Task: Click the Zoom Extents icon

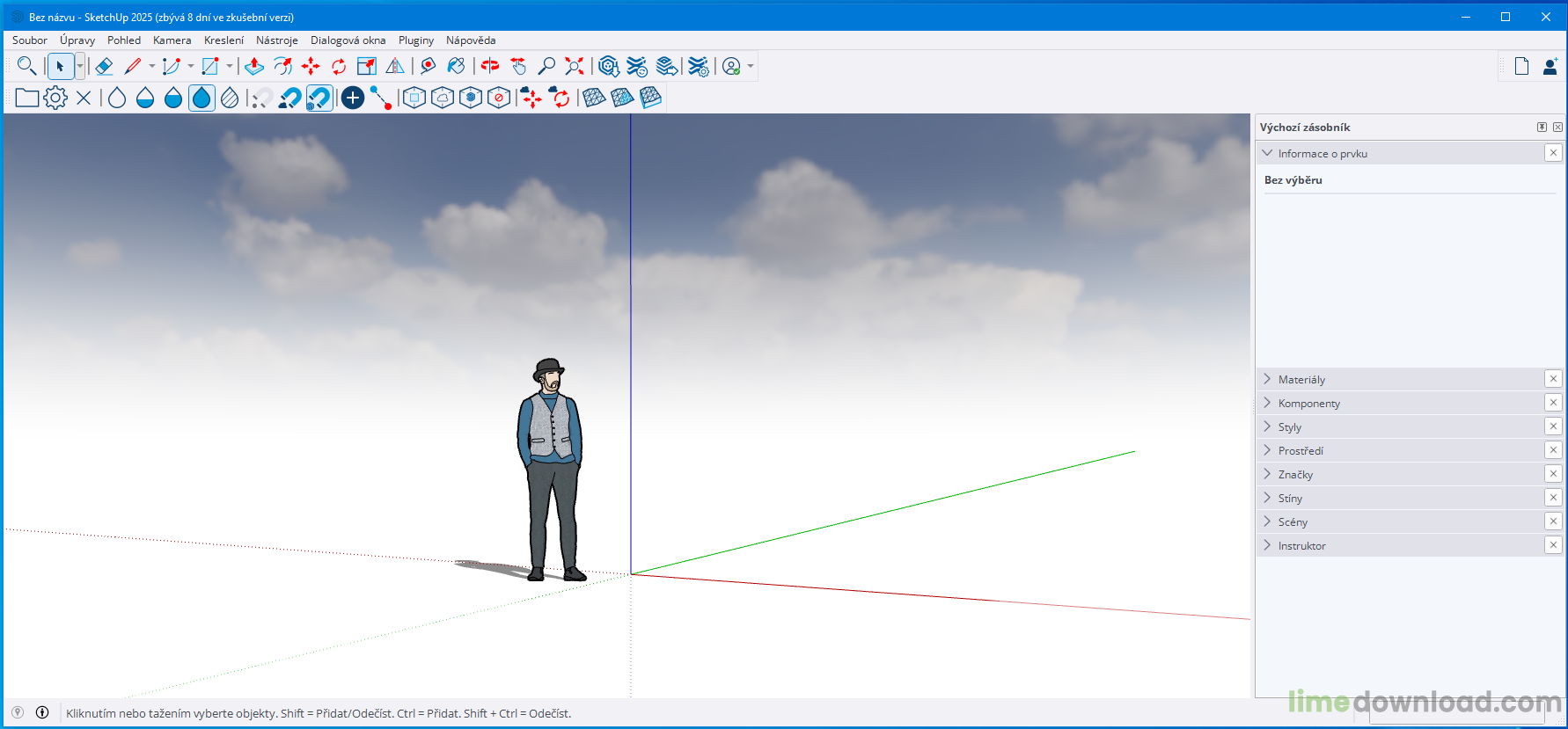Action: point(575,66)
